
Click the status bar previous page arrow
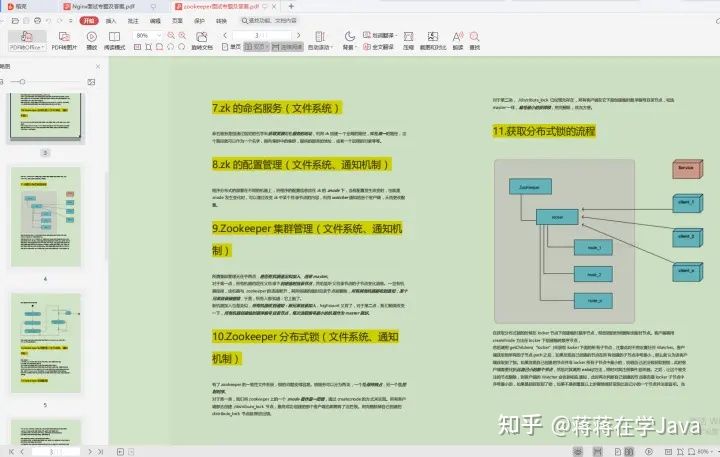[x=22, y=452]
